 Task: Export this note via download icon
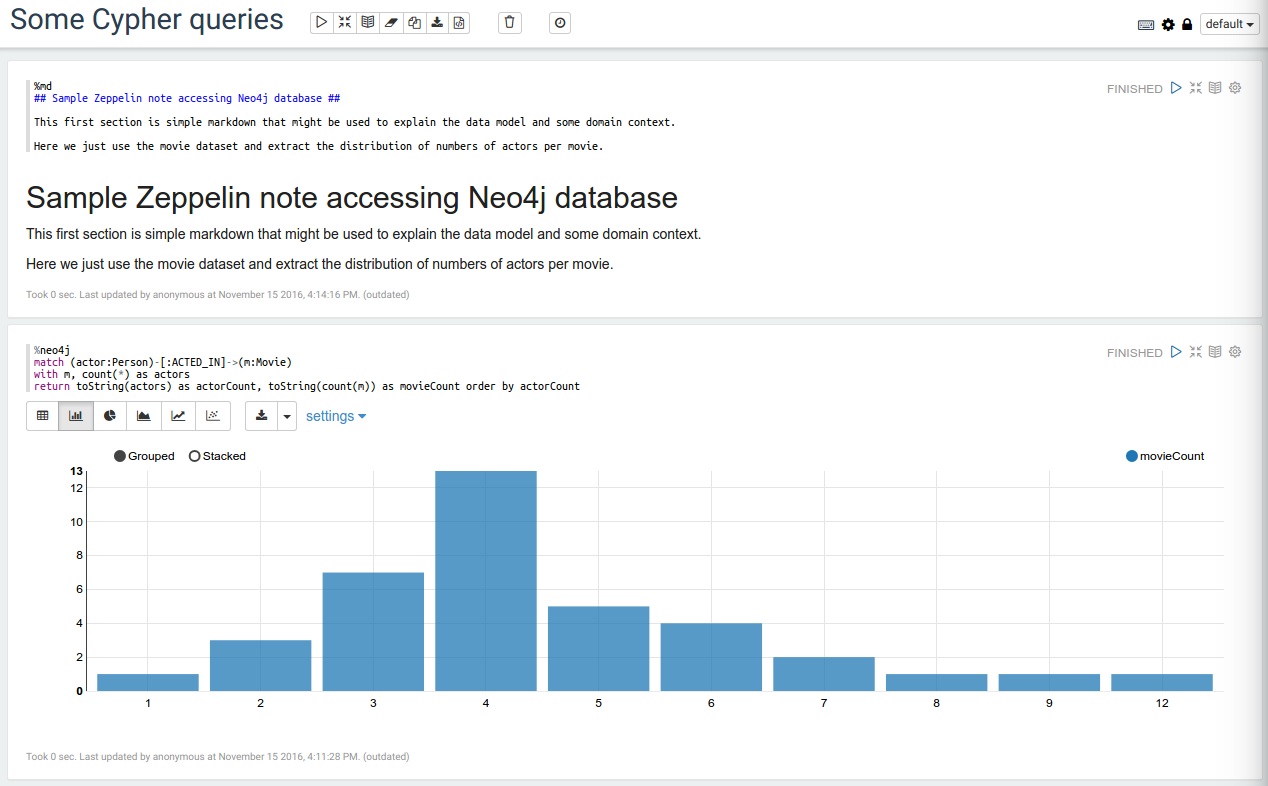pos(437,22)
